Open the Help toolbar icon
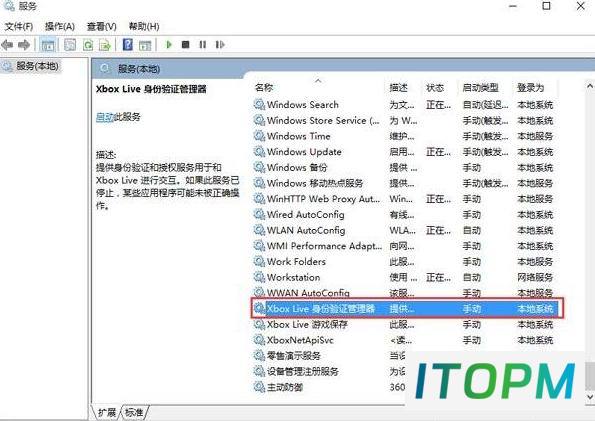Screen dimensions: 595x421 pos(128,45)
